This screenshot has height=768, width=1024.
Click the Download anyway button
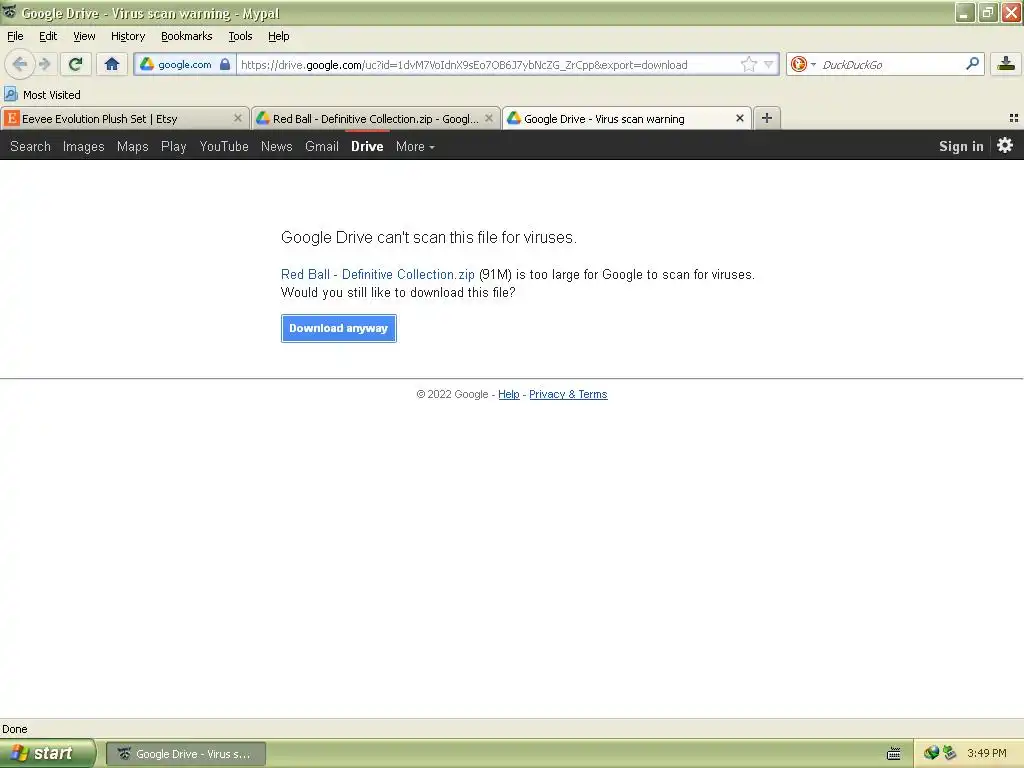338,328
